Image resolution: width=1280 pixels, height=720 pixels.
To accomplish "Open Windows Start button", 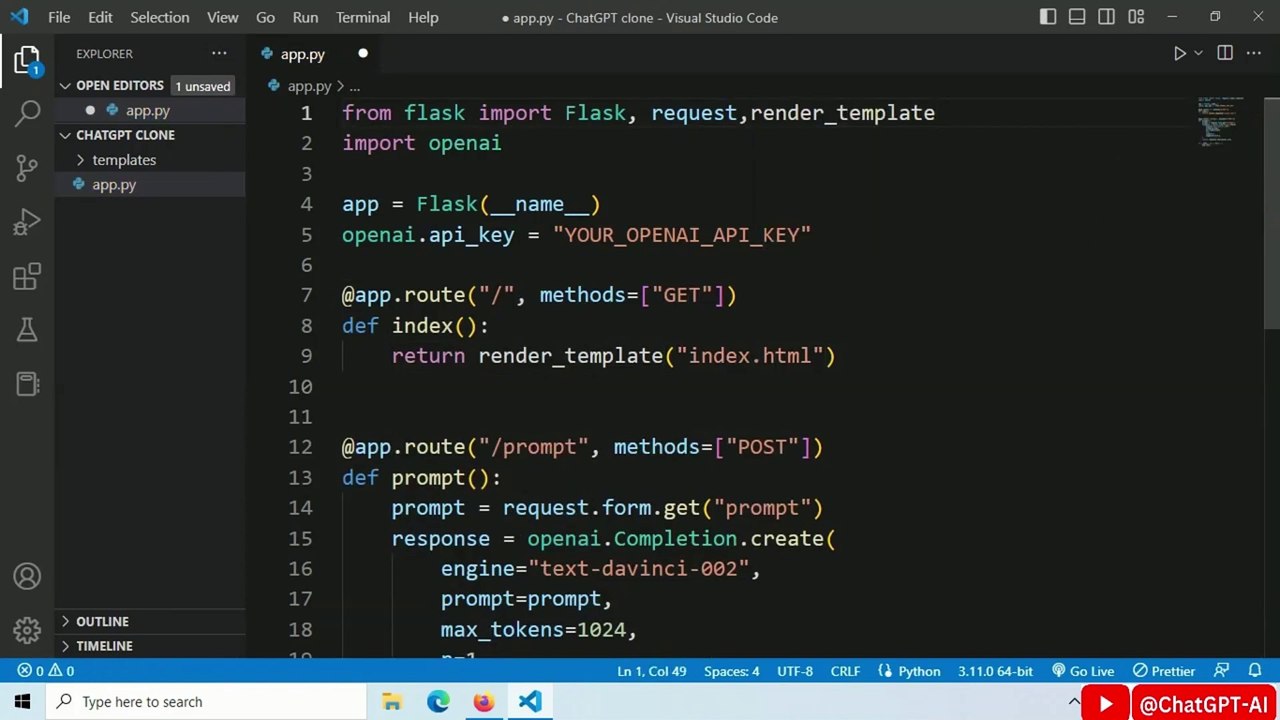I will (x=22, y=702).
